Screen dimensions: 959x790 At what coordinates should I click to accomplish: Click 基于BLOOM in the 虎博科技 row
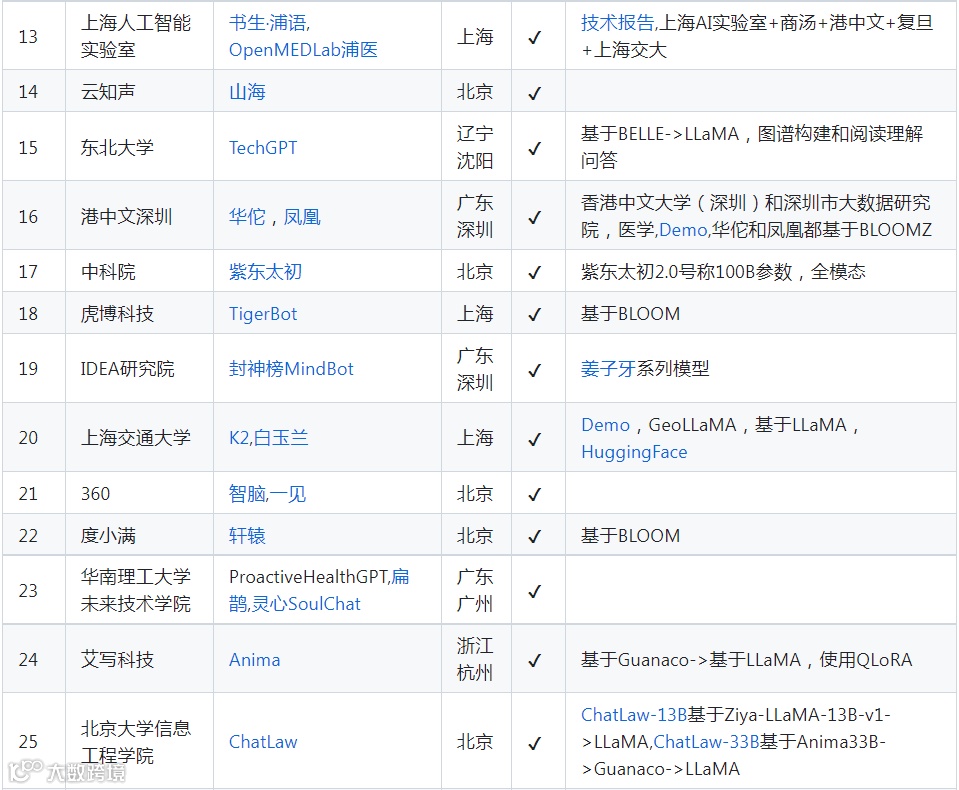pyautogui.click(x=631, y=314)
